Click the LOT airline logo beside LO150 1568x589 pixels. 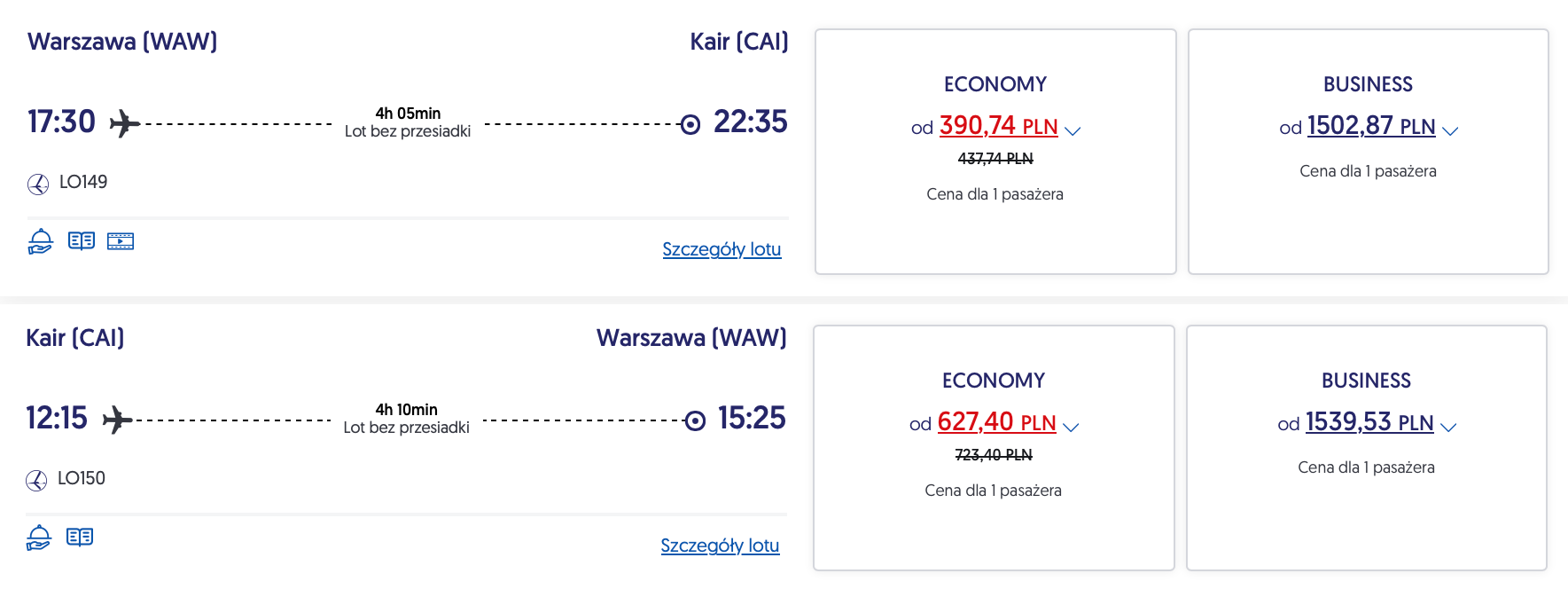[x=36, y=480]
